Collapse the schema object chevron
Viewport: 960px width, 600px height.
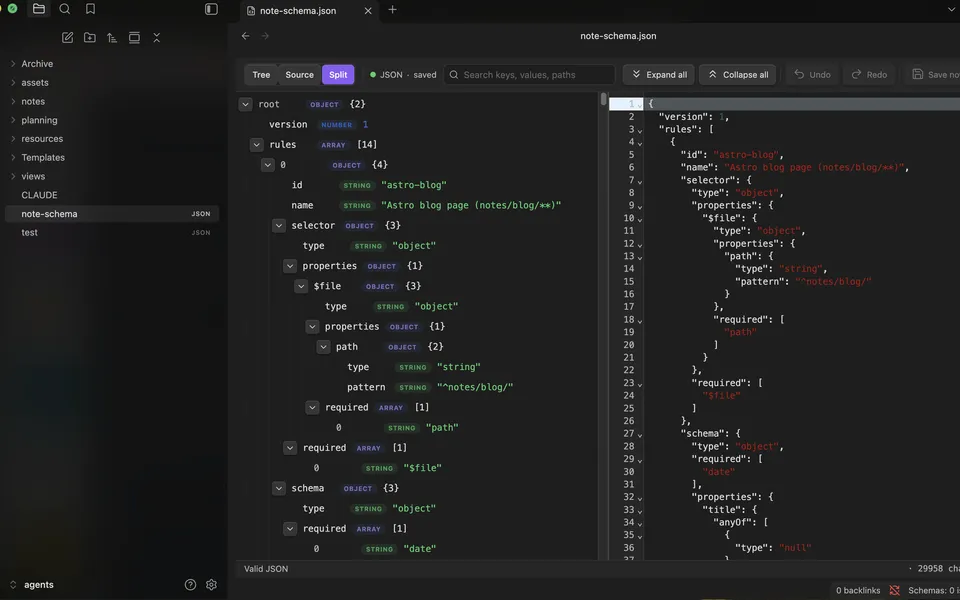click(279, 488)
